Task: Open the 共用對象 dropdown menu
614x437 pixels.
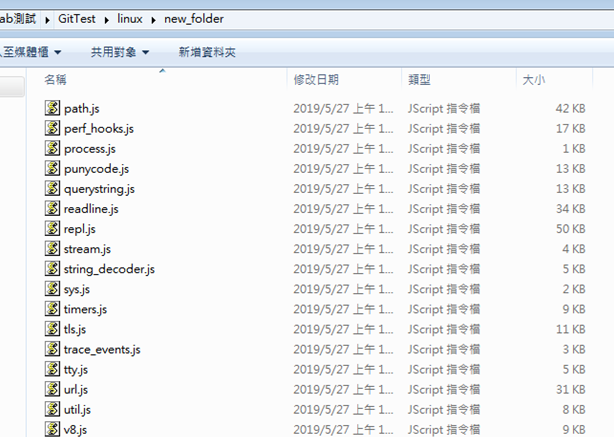Action: click(119, 52)
